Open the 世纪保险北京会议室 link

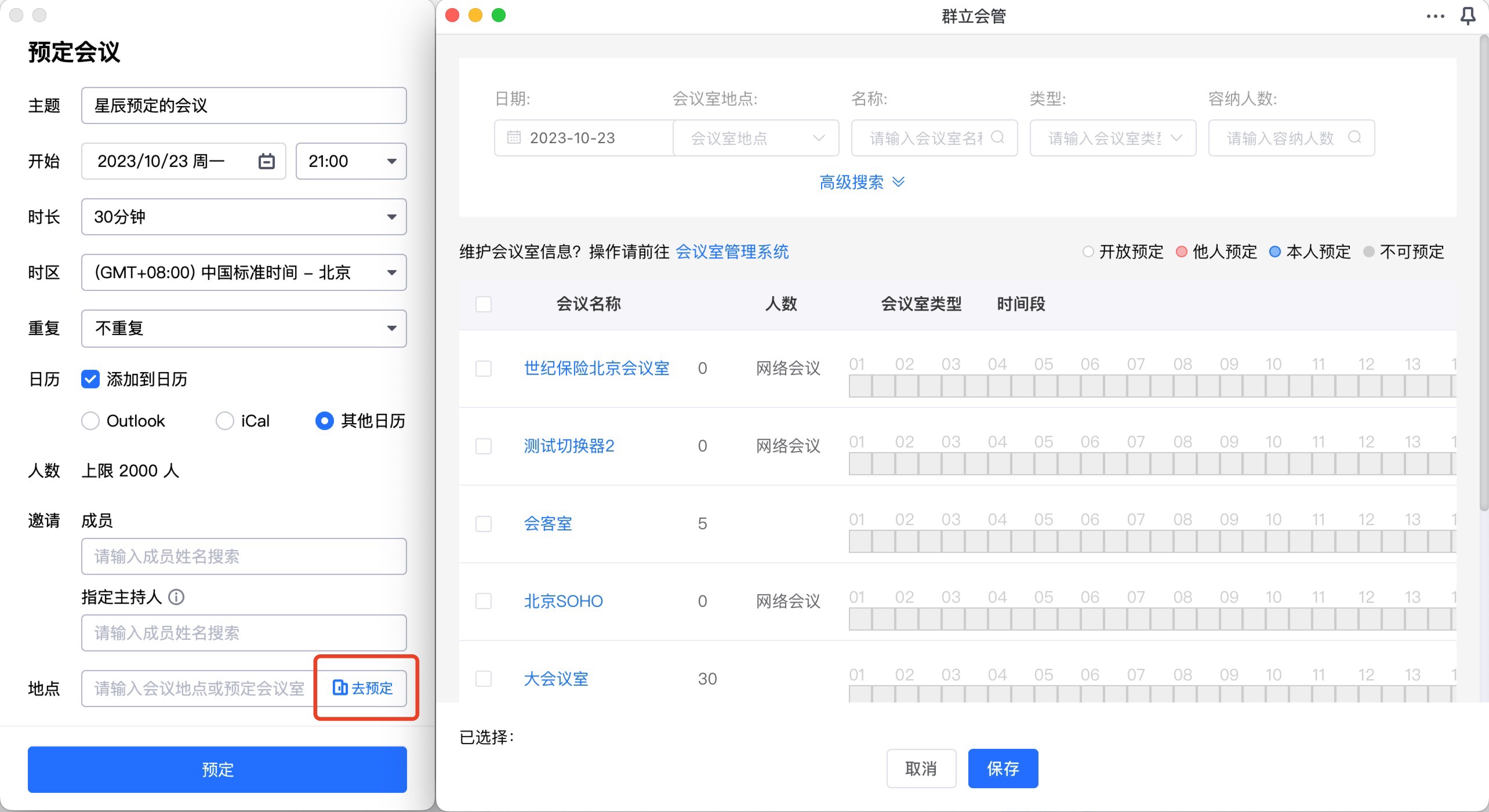(x=597, y=368)
